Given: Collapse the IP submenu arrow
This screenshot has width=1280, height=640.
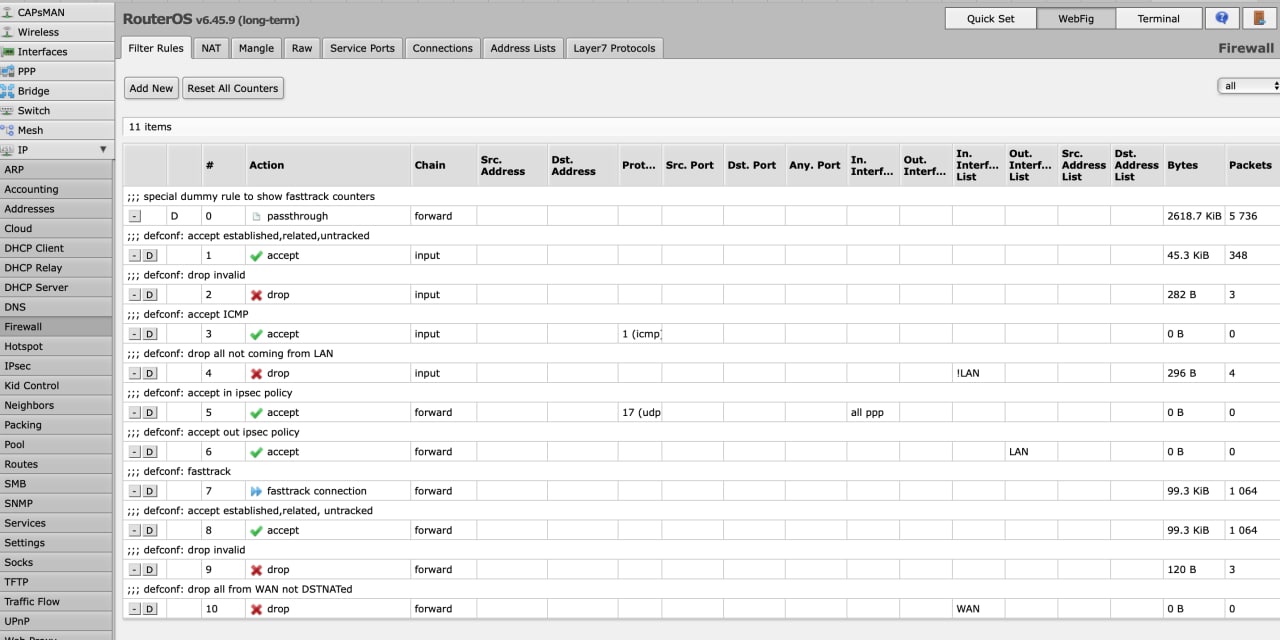Looking at the screenshot, I should (x=103, y=150).
